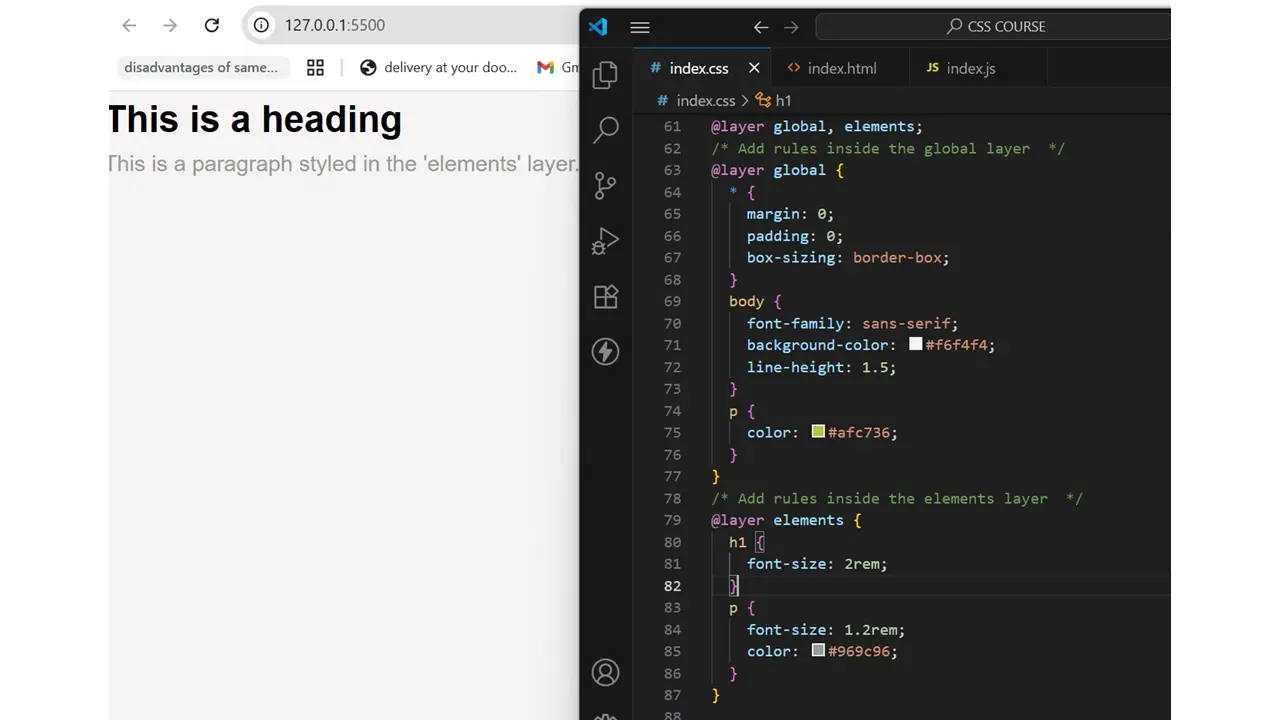Open color picker for #afc736 swatch
The width and height of the screenshot is (1280, 720).
click(x=818, y=432)
